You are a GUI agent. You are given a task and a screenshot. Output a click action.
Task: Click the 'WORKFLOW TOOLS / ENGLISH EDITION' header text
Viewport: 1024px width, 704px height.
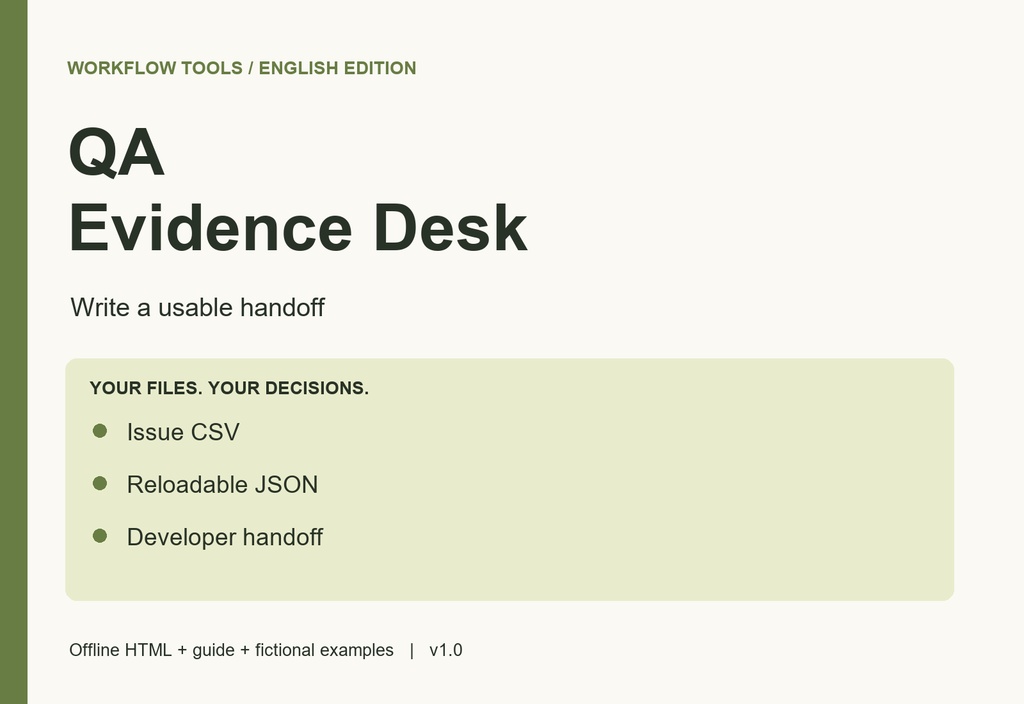[242, 68]
